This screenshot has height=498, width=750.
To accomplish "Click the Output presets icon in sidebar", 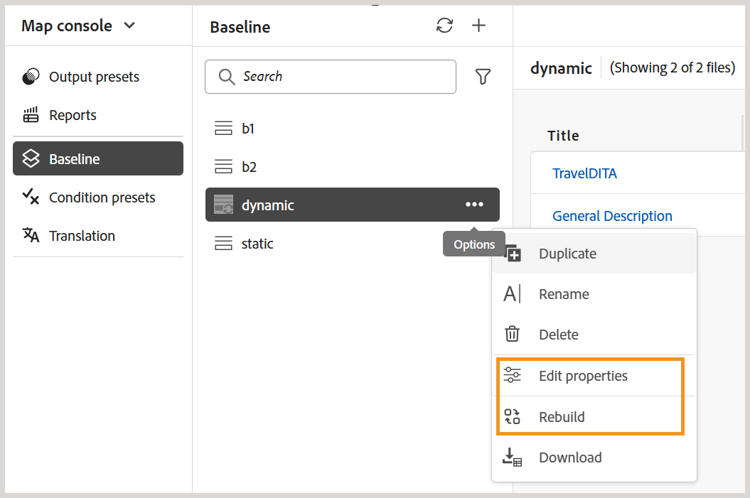I will 31,77.
